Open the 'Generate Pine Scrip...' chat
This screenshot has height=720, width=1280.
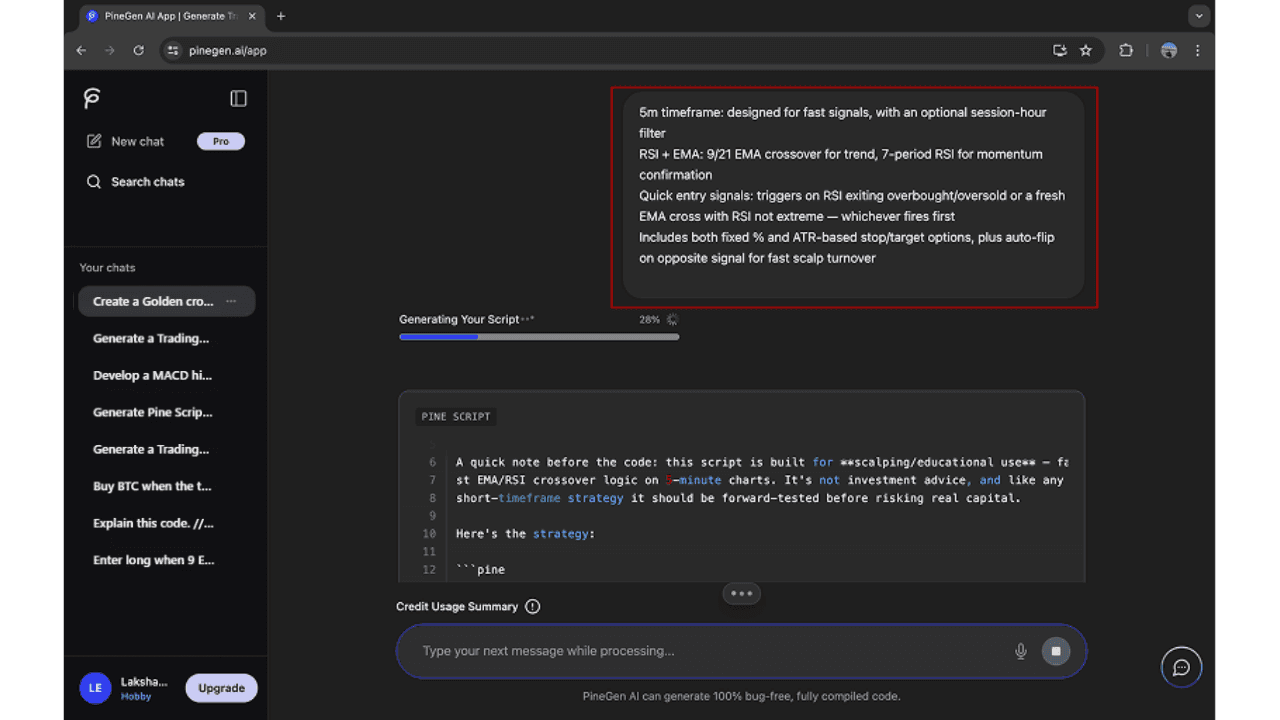(153, 412)
